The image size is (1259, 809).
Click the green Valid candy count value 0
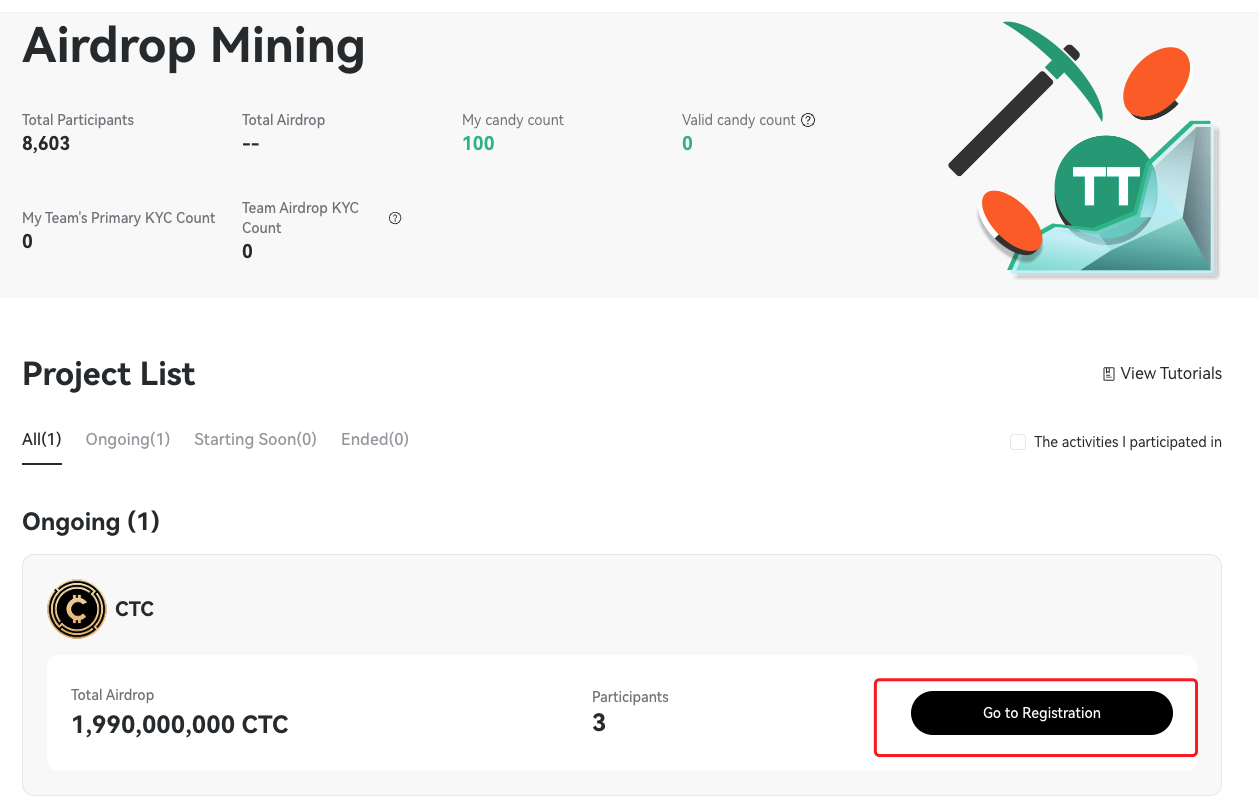(687, 143)
